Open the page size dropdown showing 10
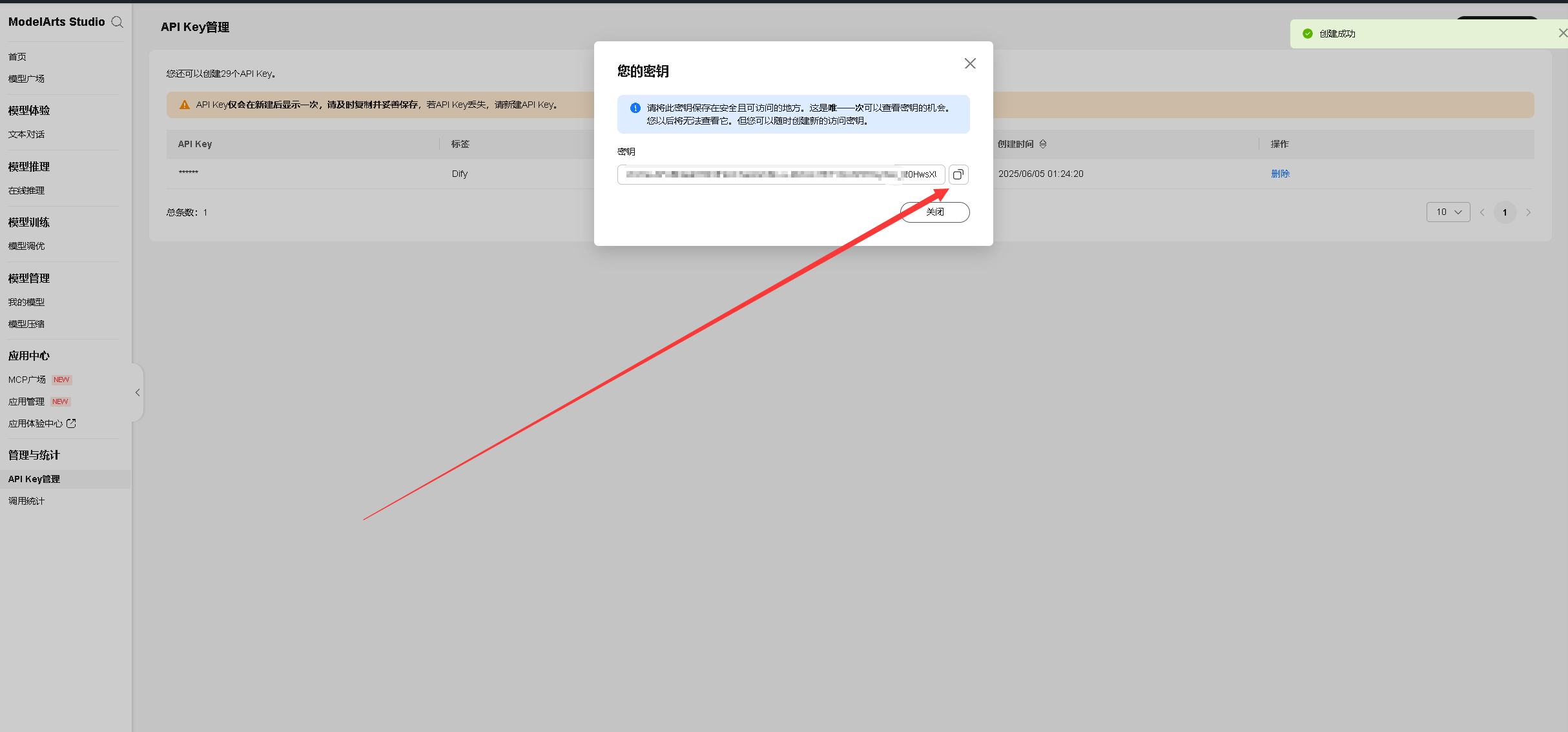The width and height of the screenshot is (1568, 732). point(1447,212)
